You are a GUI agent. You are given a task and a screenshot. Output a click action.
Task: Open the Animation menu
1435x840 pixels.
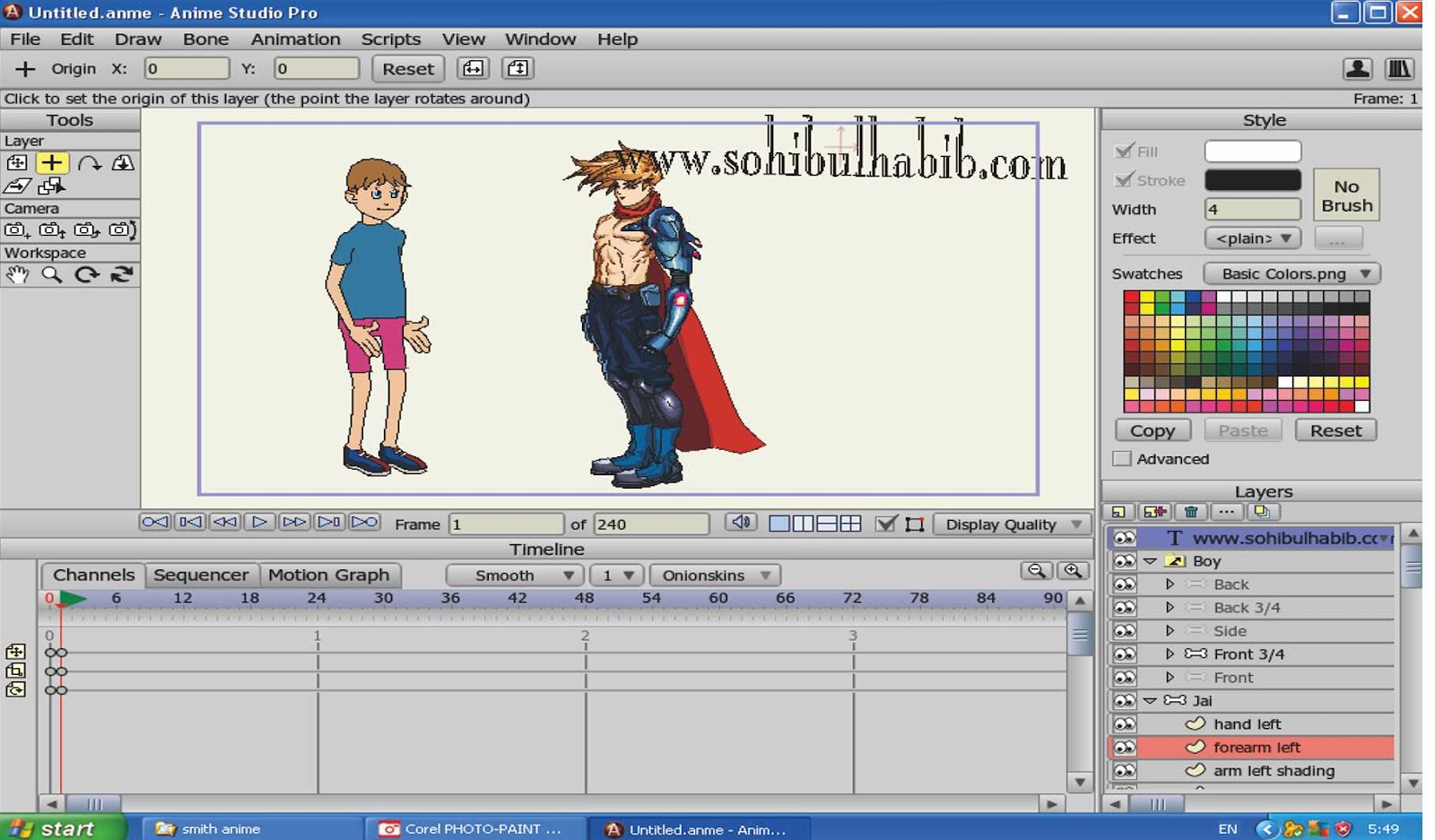(295, 39)
